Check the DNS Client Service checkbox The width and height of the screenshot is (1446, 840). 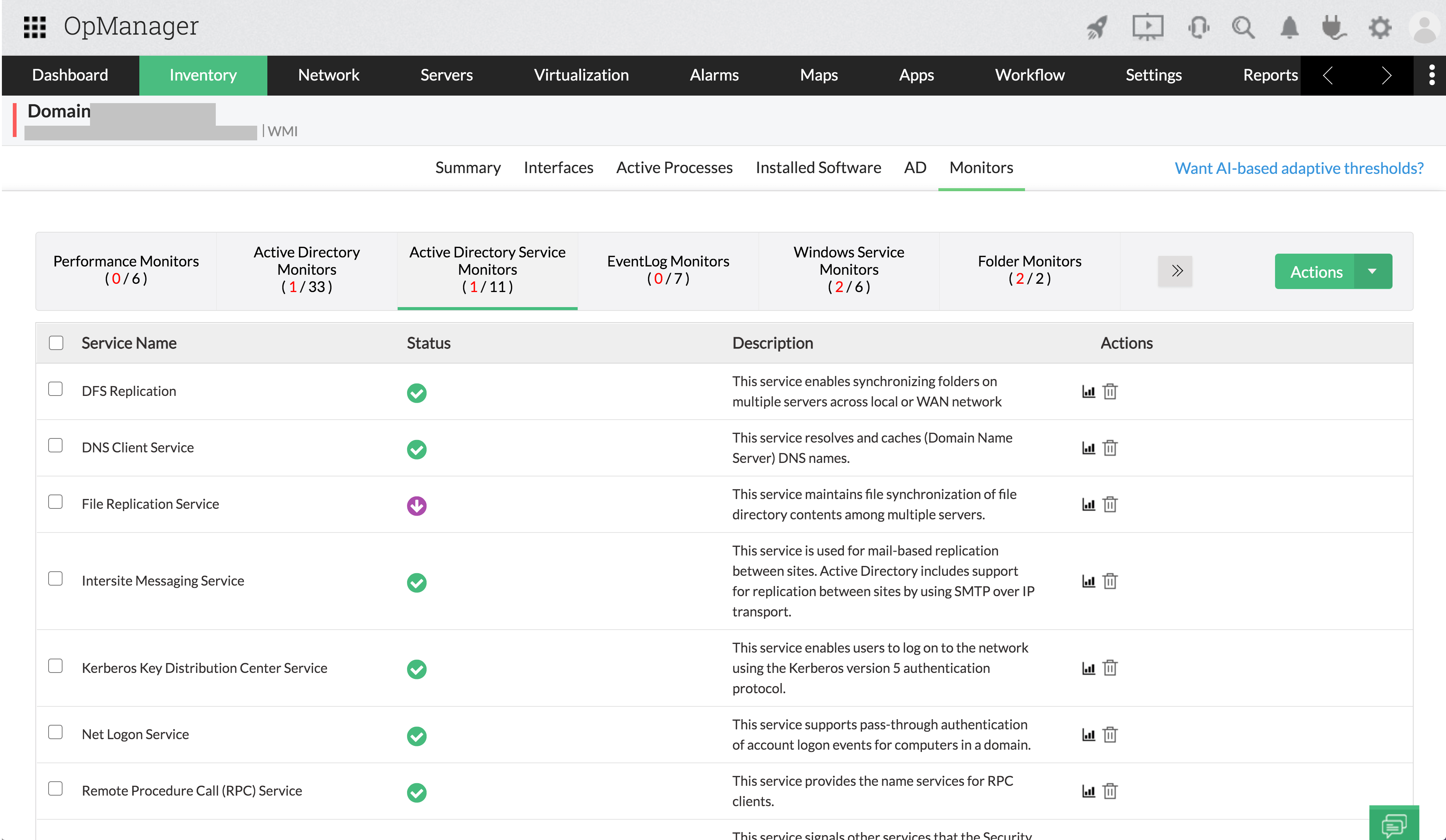(x=56, y=446)
